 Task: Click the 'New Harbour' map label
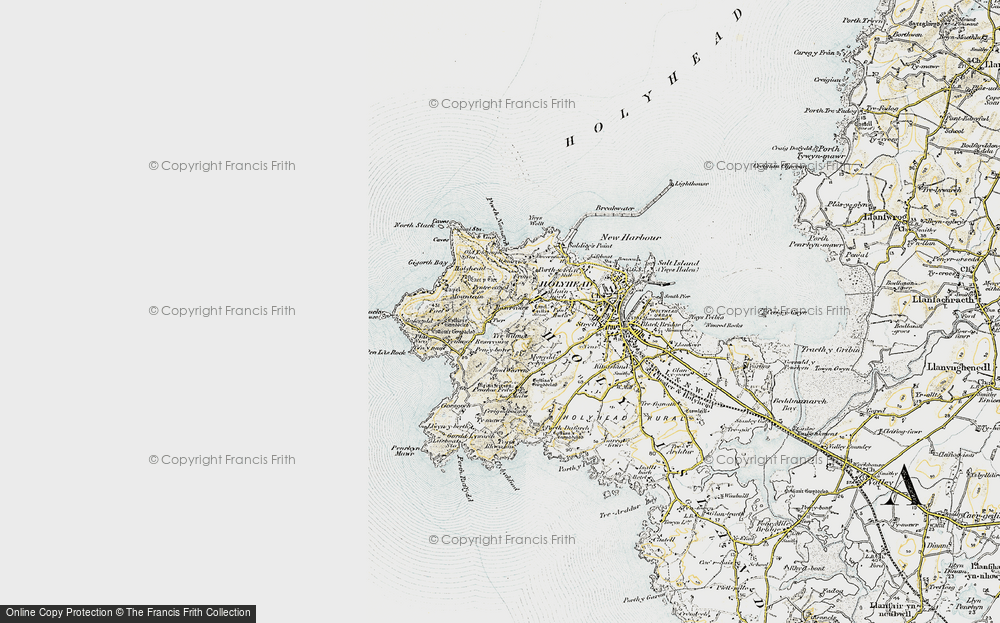pyautogui.click(x=630, y=237)
